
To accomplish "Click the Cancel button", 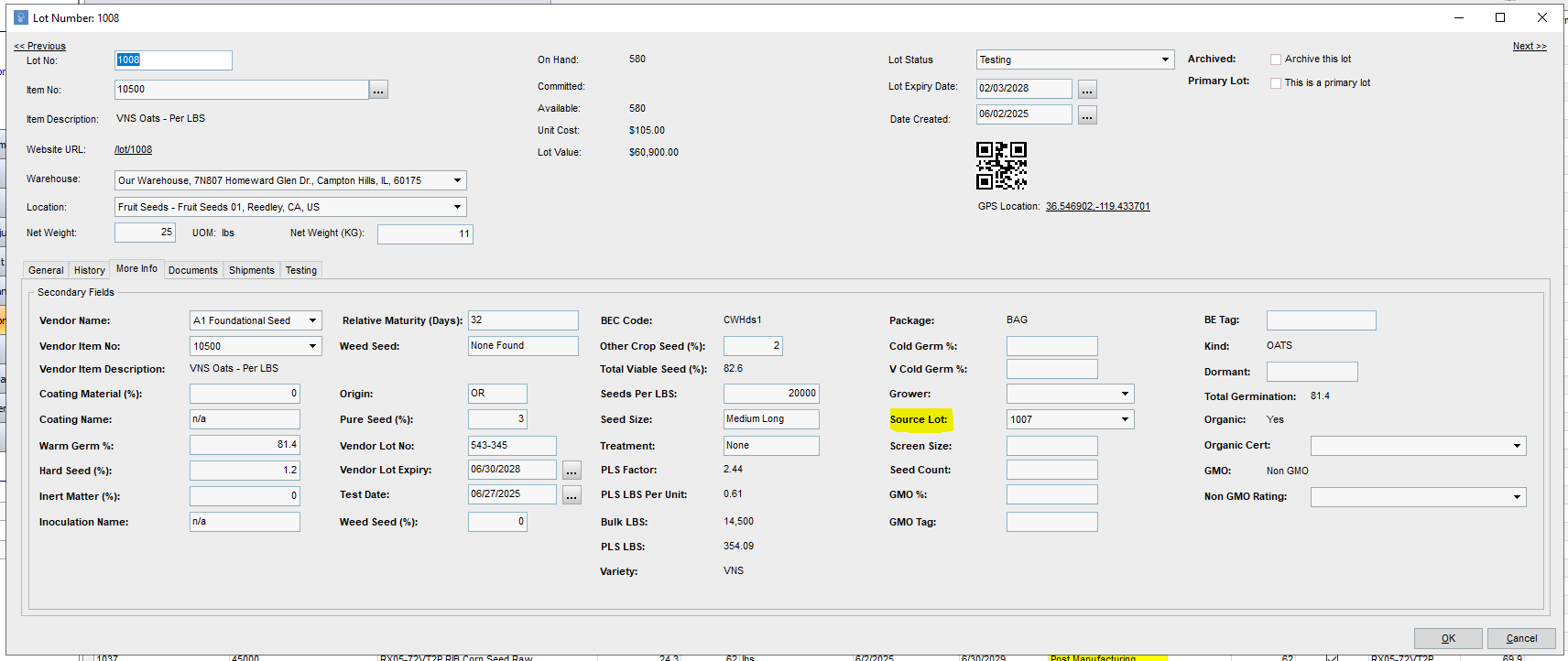I will 1521,638.
